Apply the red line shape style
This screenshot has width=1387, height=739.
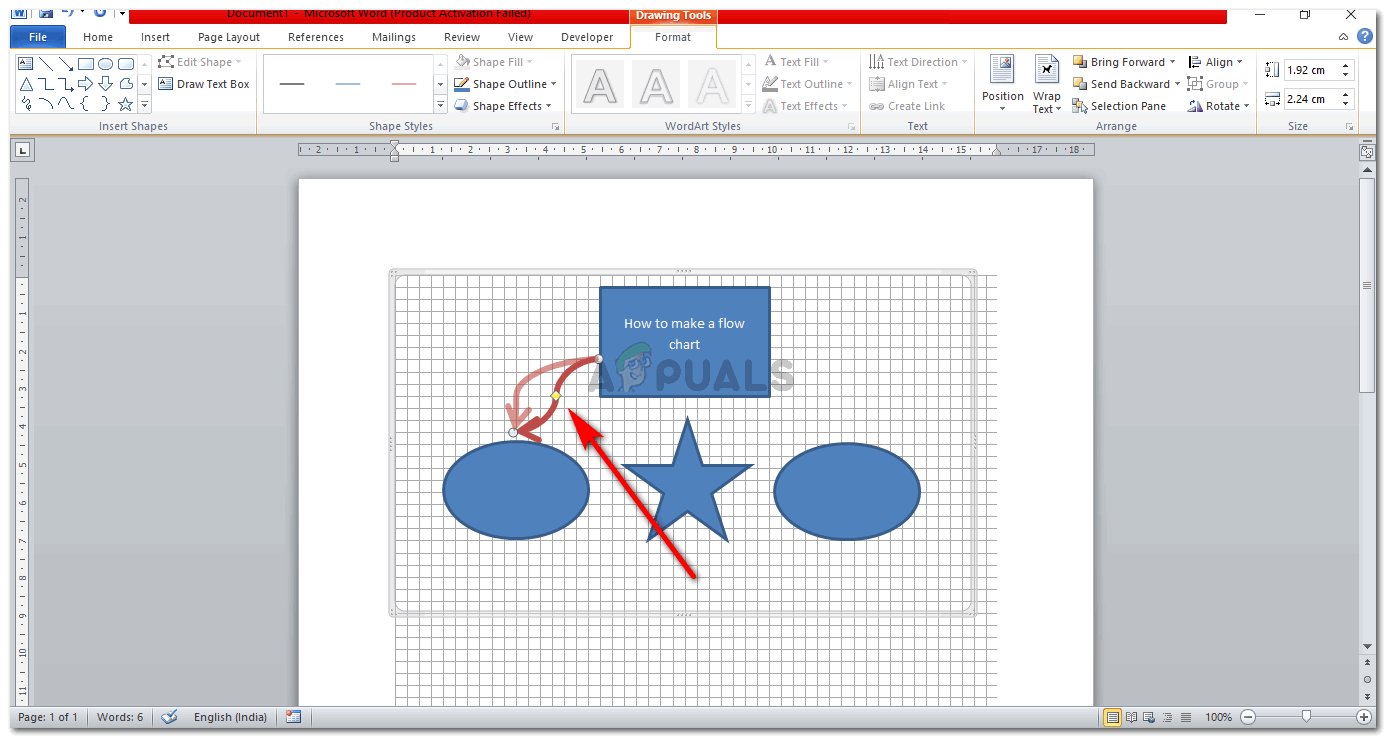coord(404,84)
